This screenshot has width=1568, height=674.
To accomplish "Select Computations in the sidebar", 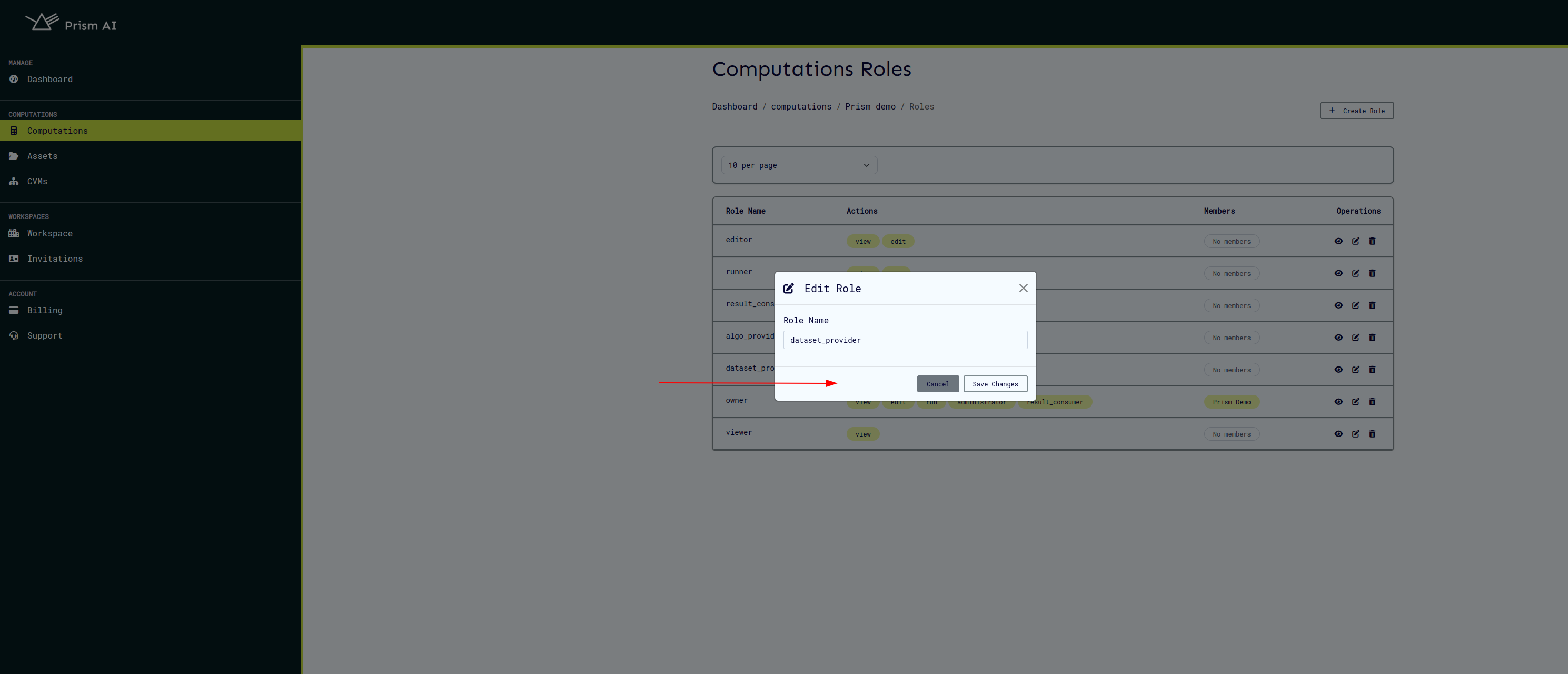I will tap(151, 131).
